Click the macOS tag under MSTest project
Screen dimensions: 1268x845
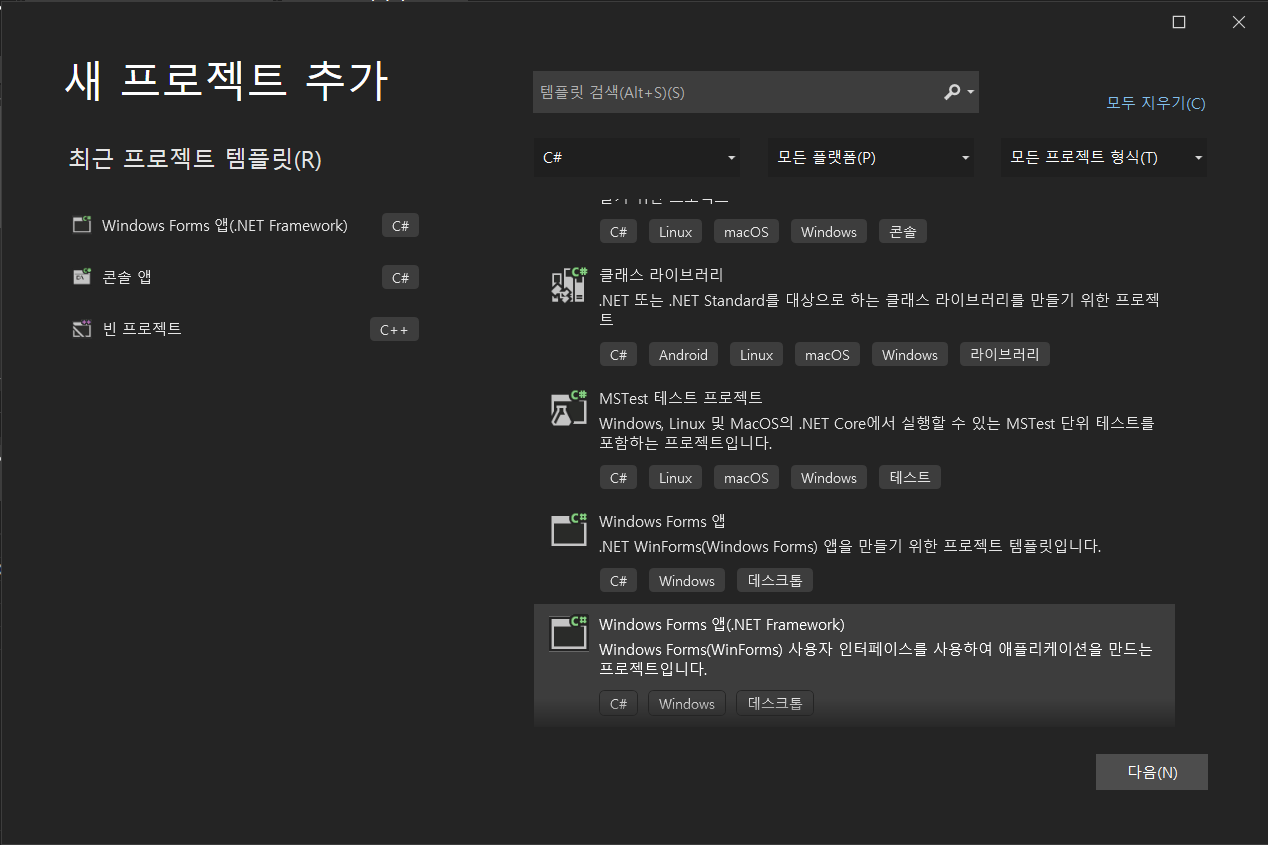click(746, 478)
